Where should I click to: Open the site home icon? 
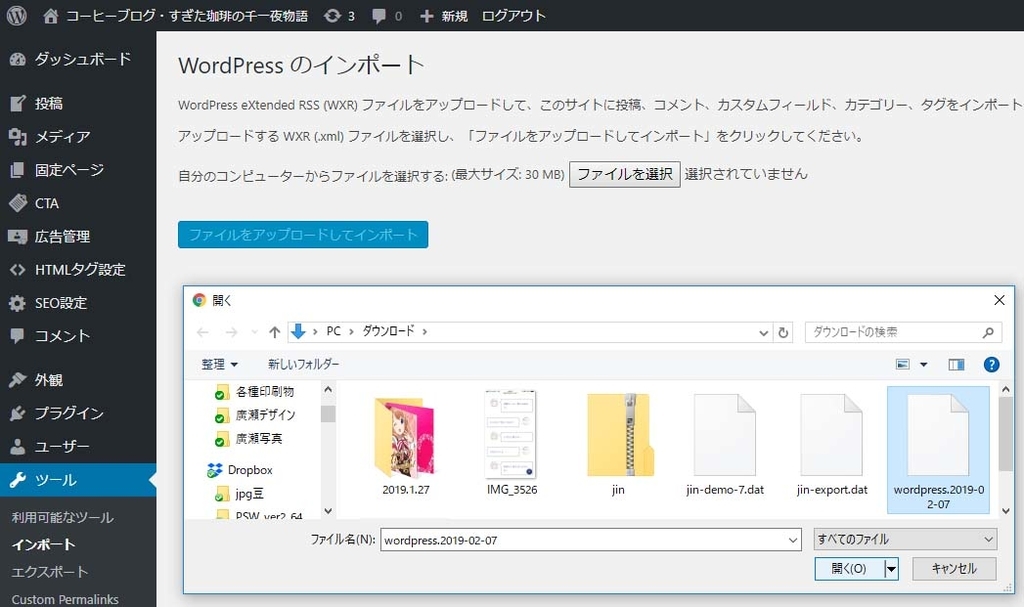coord(50,16)
